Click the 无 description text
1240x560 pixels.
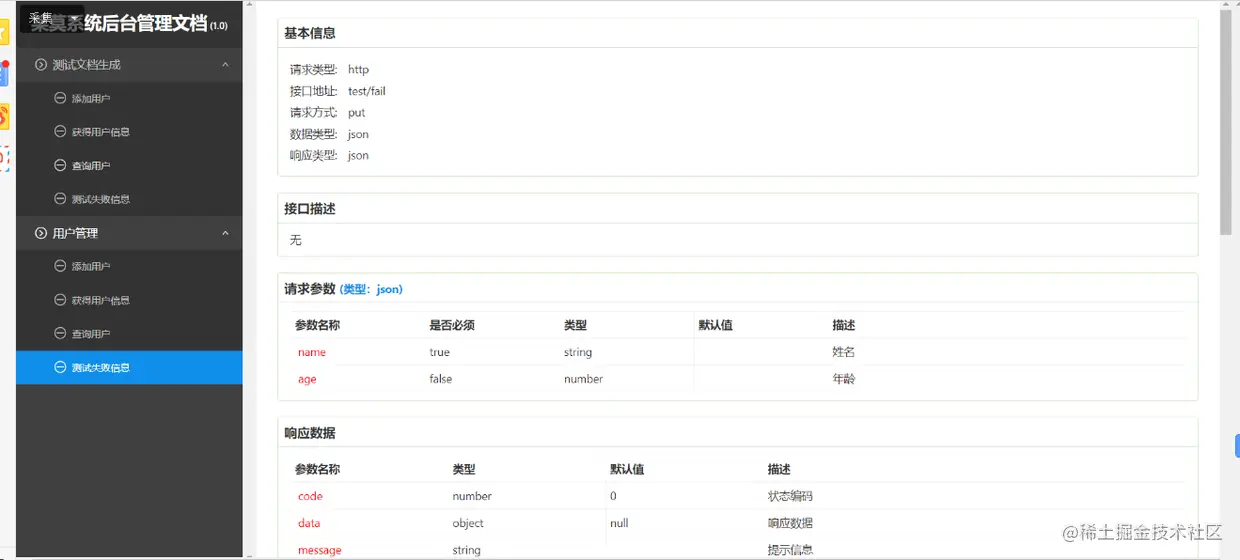click(296, 240)
